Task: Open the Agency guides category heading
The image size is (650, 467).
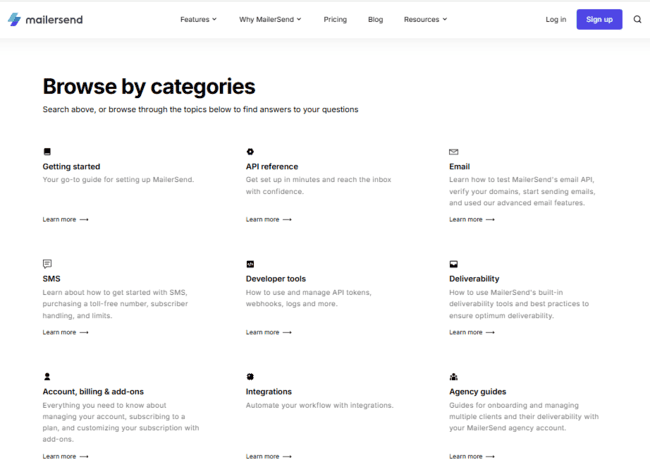Action: pyautogui.click(x=477, y=391)
